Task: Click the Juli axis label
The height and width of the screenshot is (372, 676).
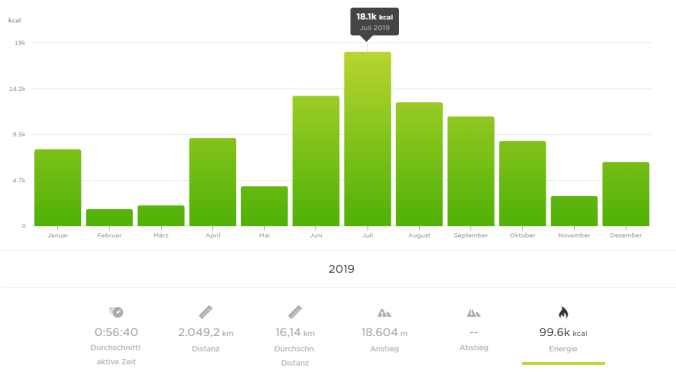Action: click(368, 235)
